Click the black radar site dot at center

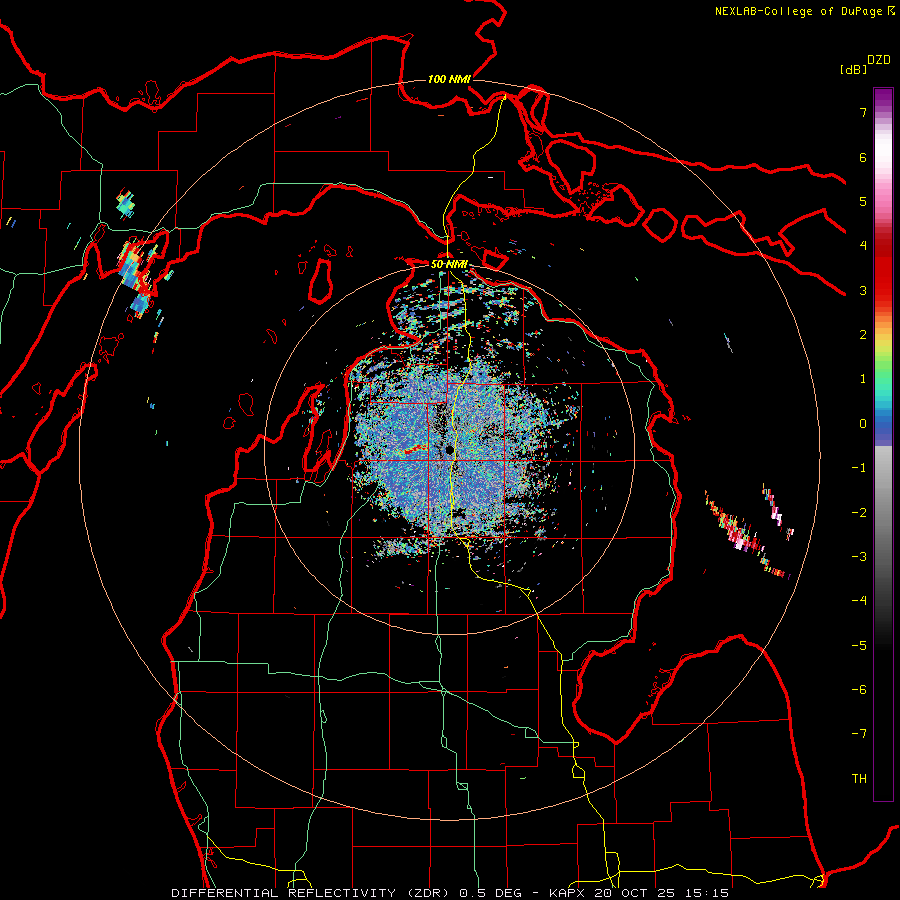coord(449,450)
